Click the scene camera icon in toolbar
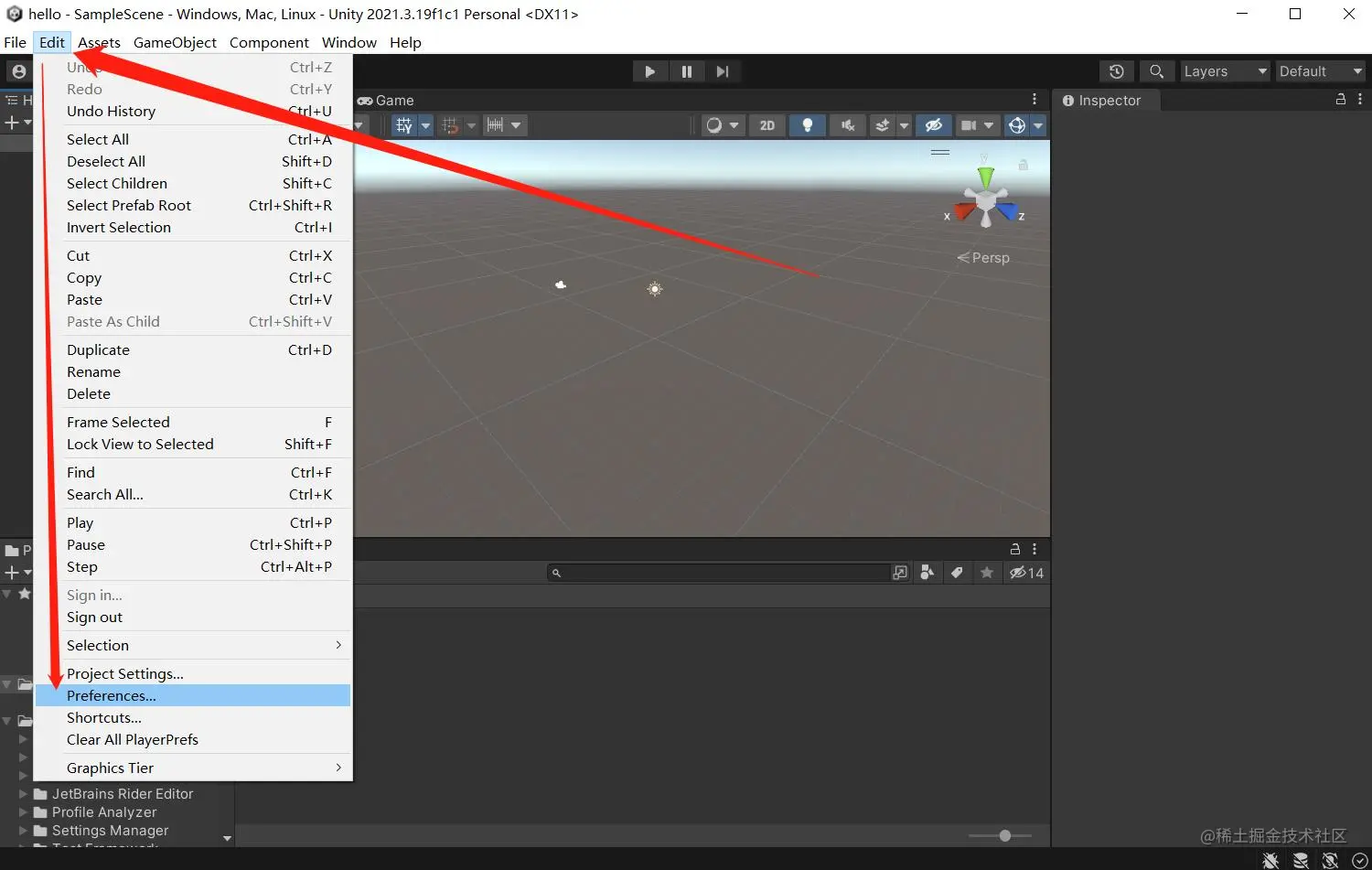This screenshot has height=870, width=1372. pyautogui.click(x=969, y=125)
